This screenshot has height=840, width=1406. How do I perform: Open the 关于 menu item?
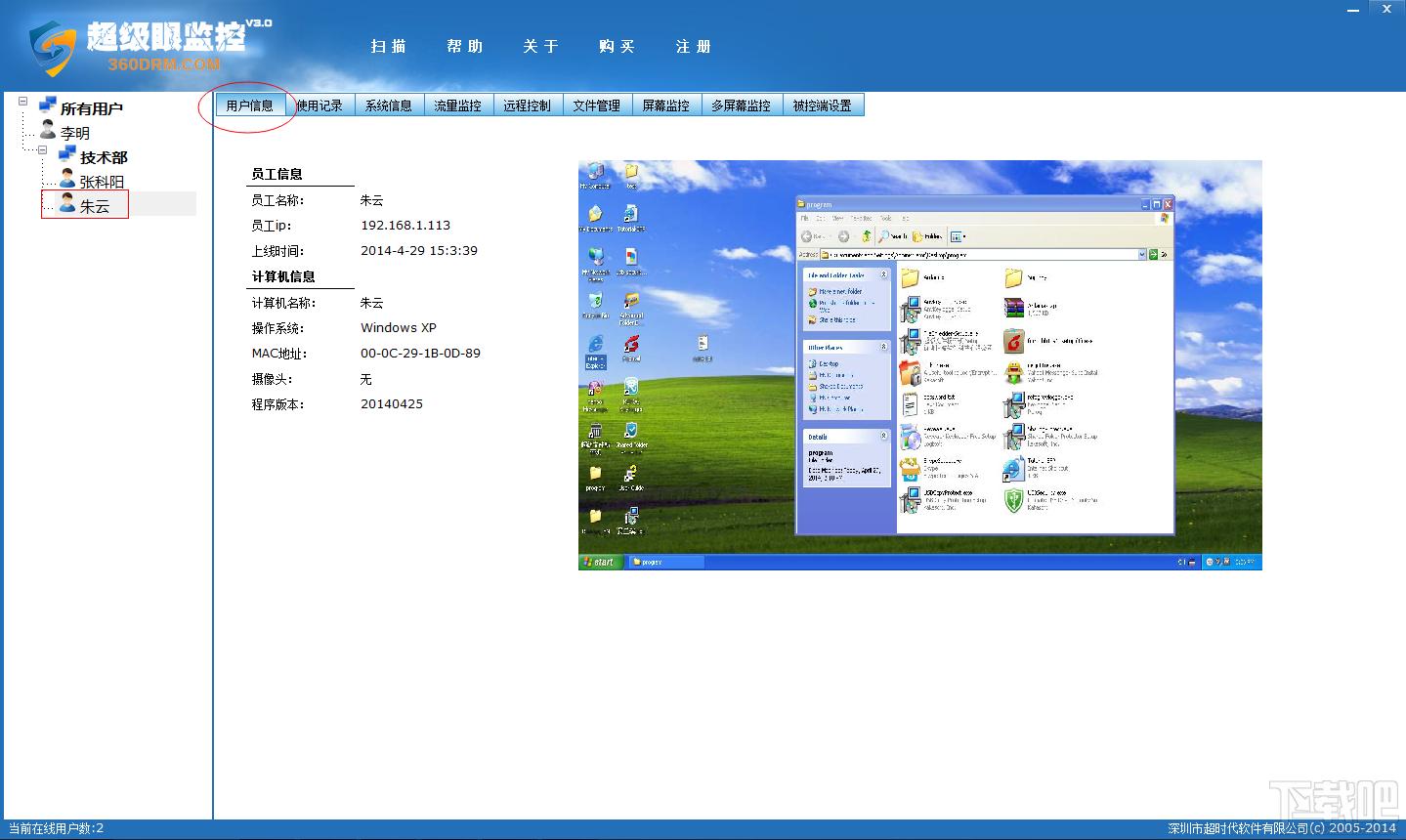coord(541,46)
